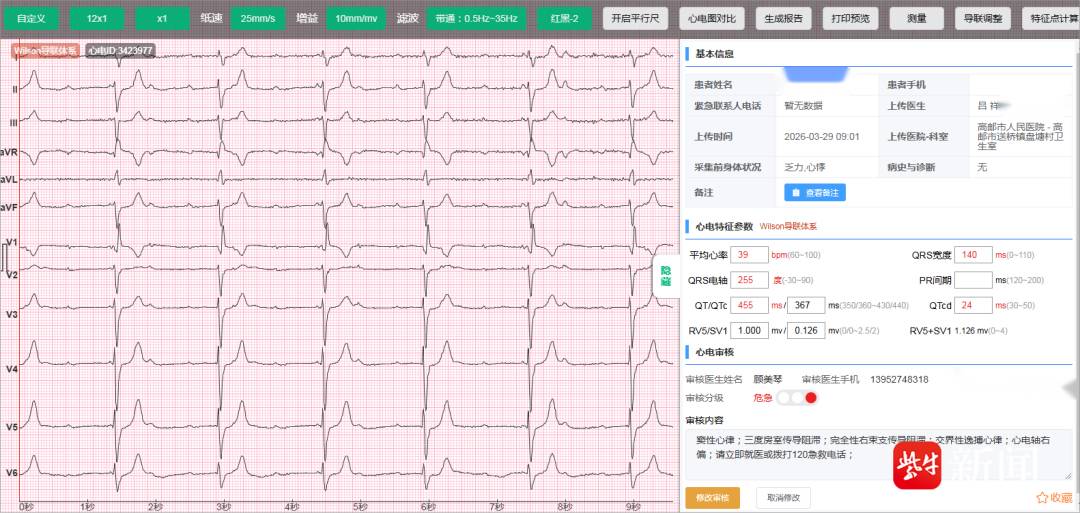This screenshot has height=513, width=1080.
Task: Open notes with 查看备注 button
Action: 814,192
